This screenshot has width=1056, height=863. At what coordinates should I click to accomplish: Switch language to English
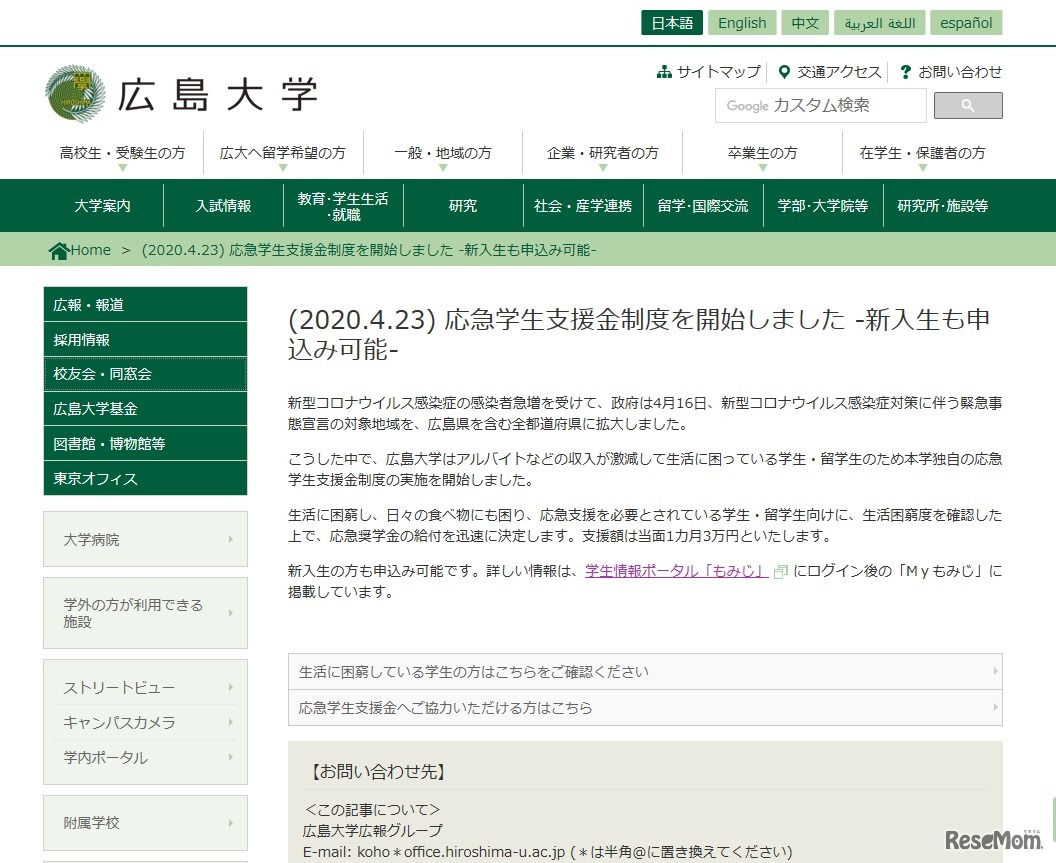point(741,22)
